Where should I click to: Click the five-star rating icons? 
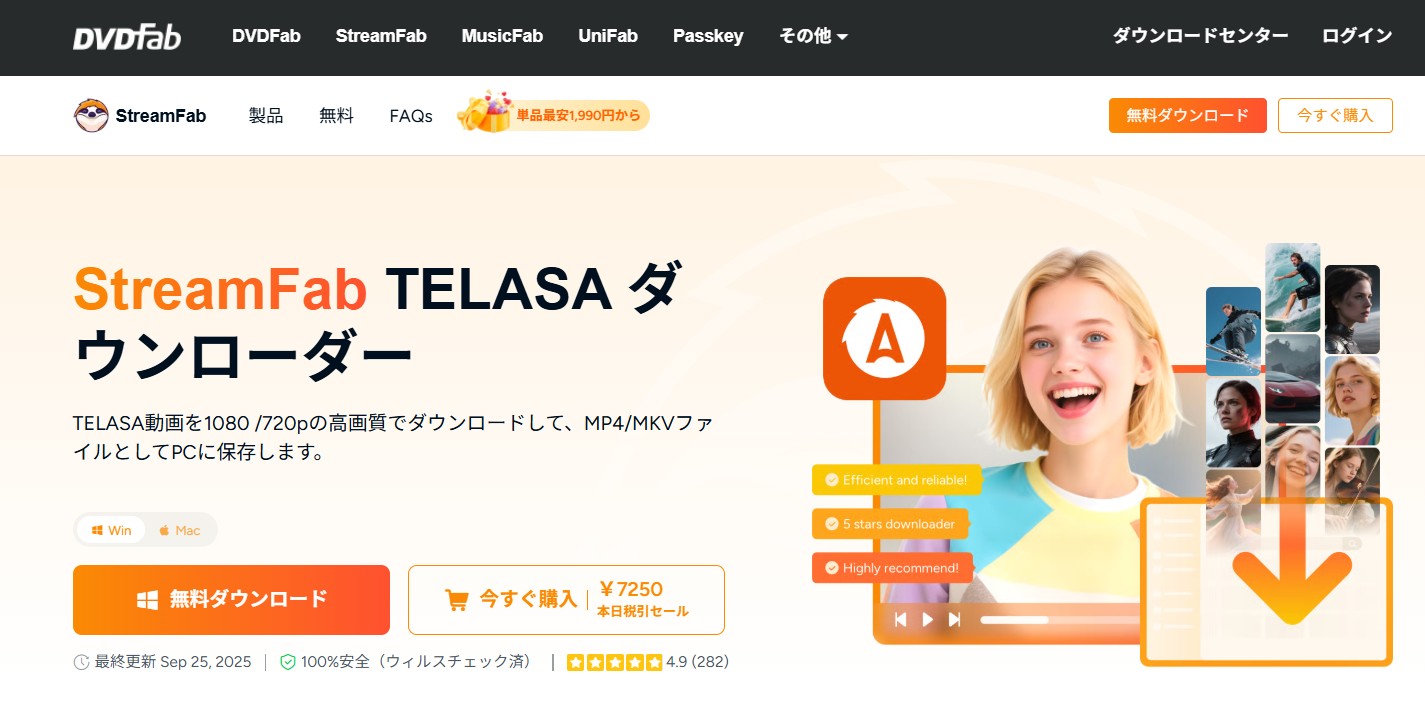pos(614,662)
